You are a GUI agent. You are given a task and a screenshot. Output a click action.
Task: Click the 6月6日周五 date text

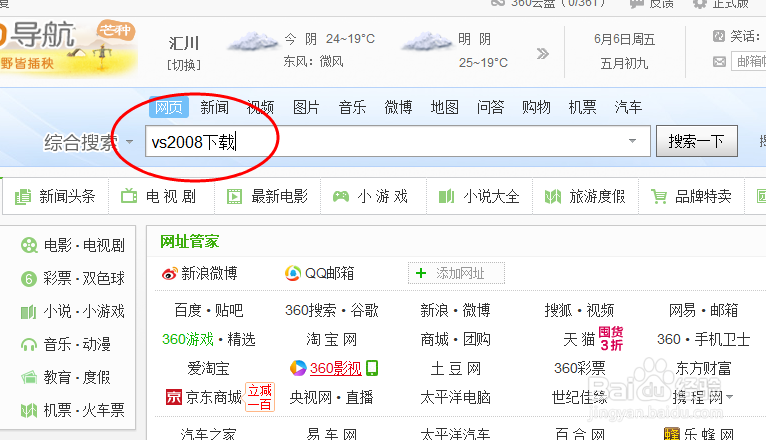click(624, 40)
